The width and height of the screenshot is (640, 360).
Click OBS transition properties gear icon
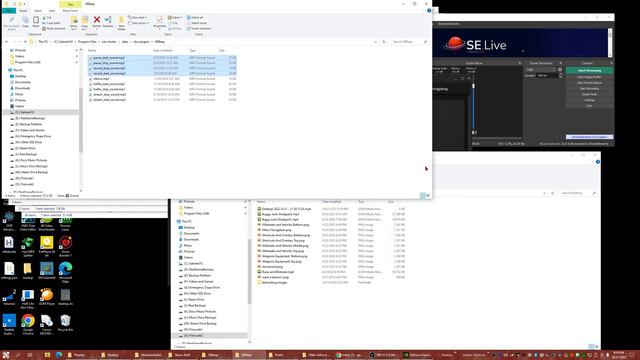pyautogui.click(x=560, y=70)
